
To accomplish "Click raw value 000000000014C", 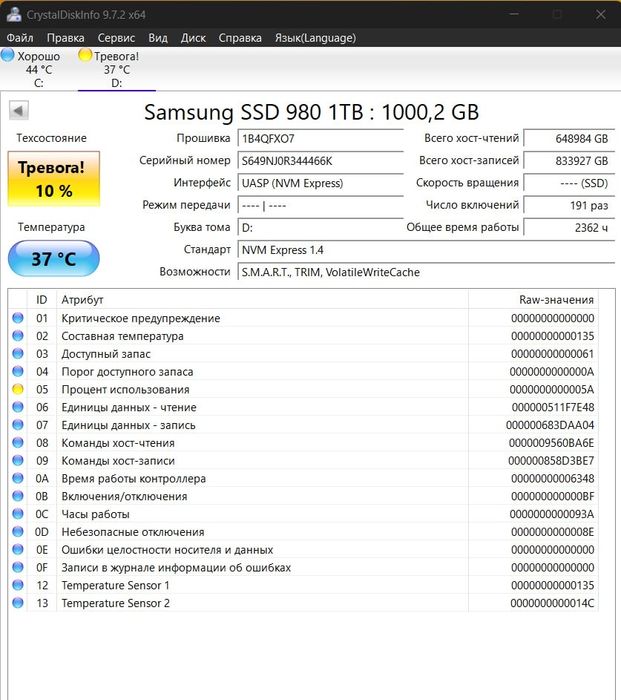I will (552, 603).
